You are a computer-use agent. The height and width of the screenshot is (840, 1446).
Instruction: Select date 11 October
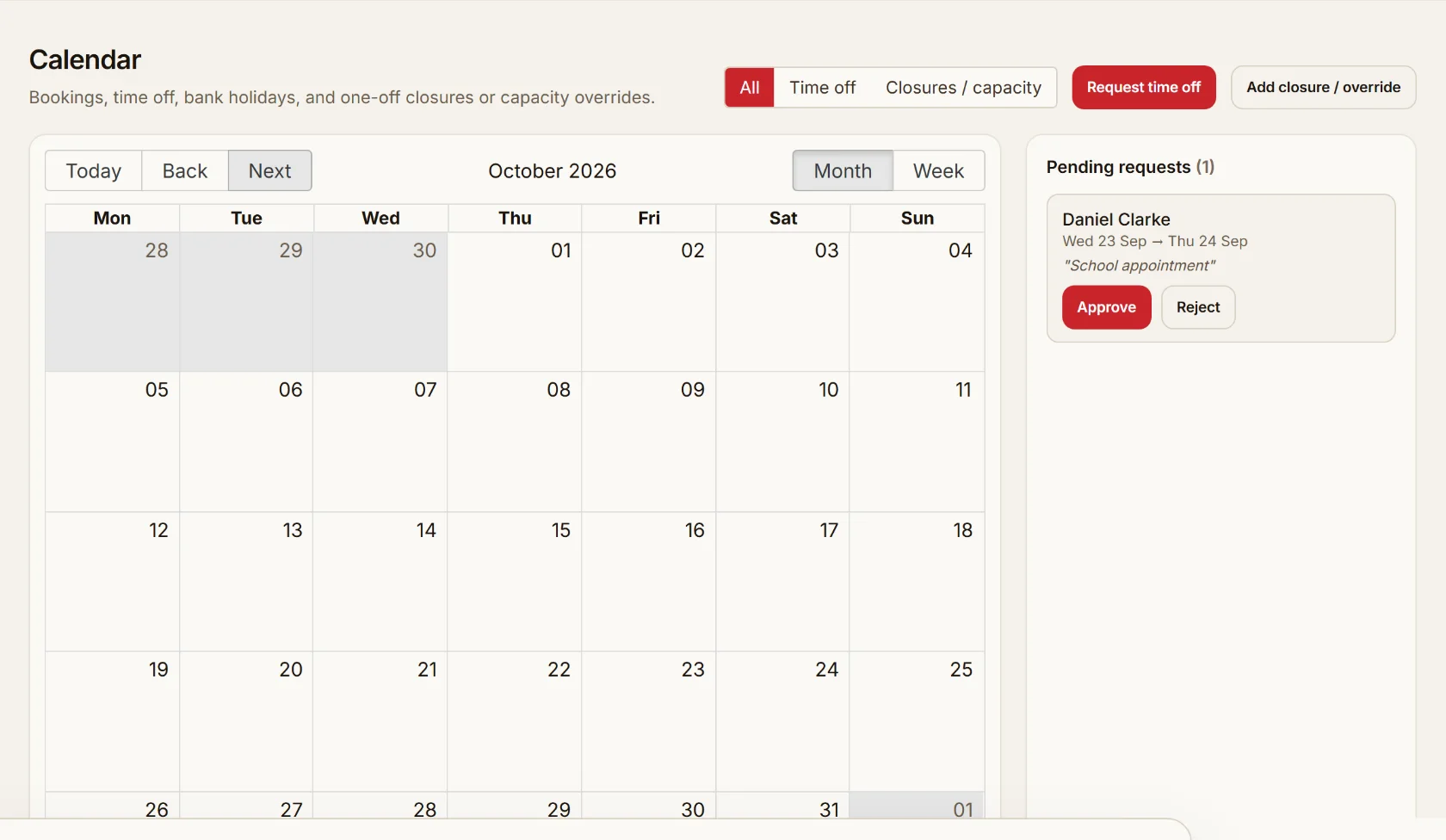pos(963,390)
